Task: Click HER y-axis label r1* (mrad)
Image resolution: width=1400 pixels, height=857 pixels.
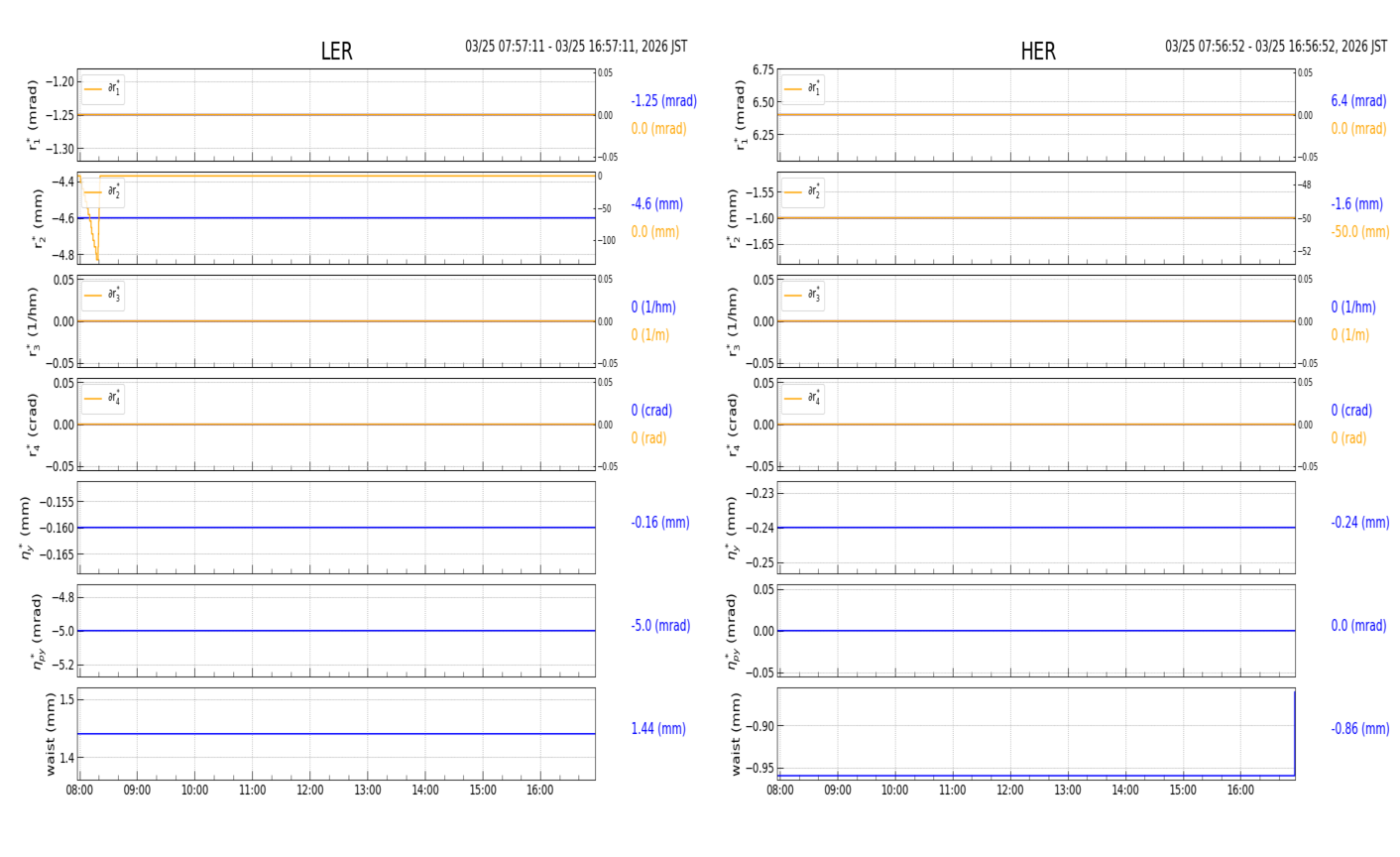Action: point(739,115)
